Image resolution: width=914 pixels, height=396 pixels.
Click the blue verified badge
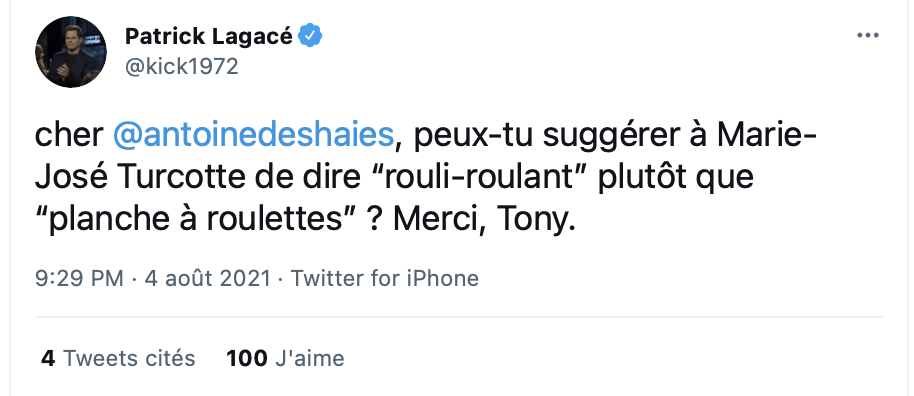310,37
